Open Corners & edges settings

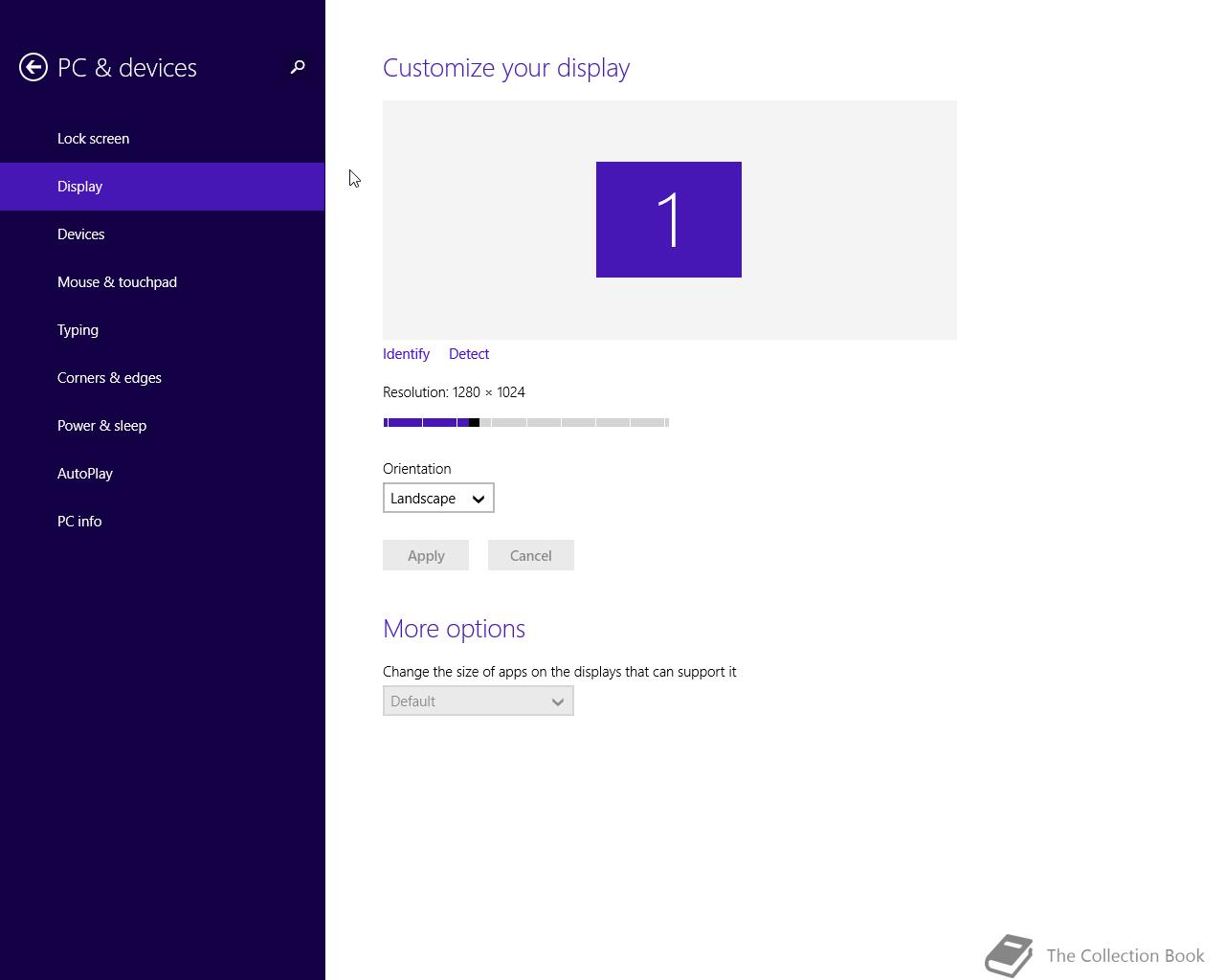tap(163, 378)
